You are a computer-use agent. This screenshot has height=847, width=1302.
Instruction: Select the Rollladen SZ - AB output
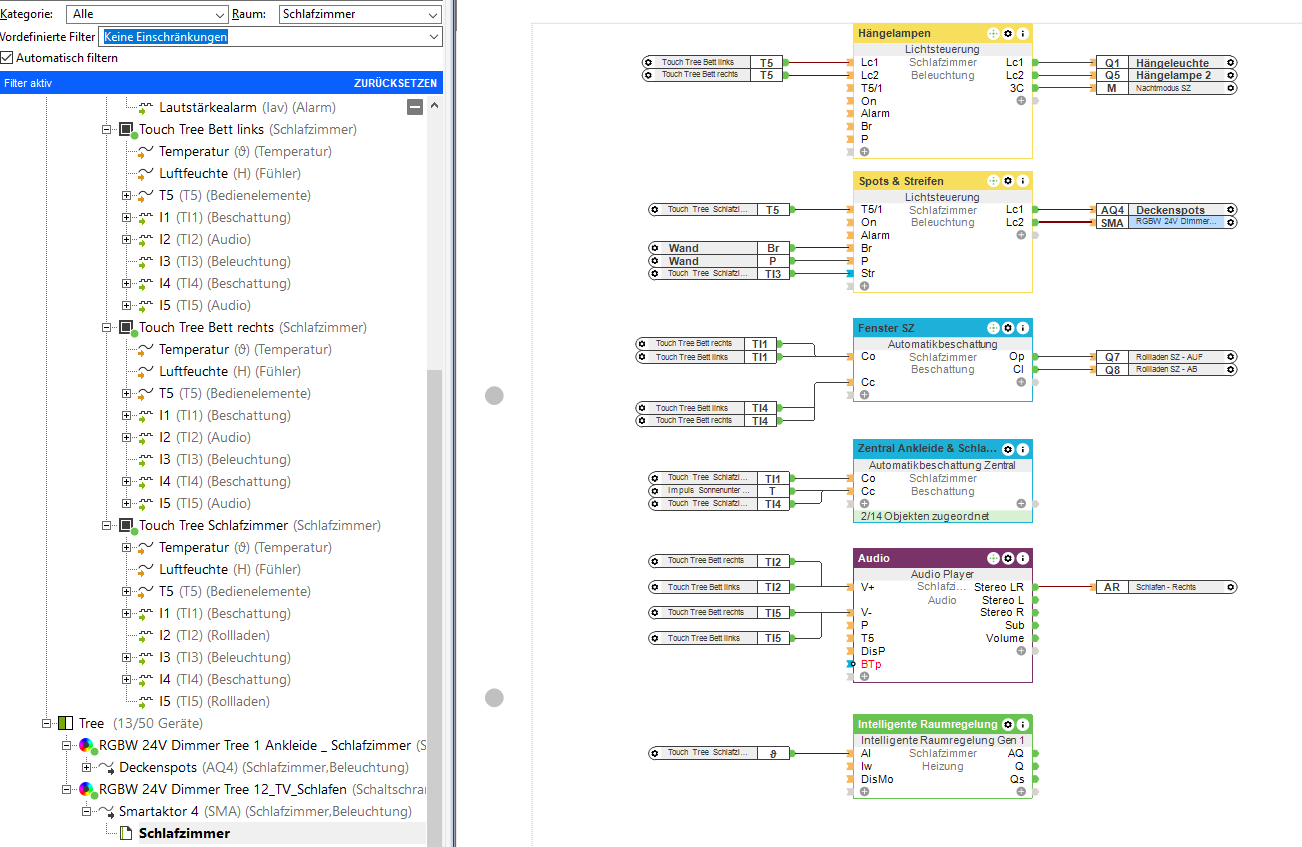(1166, 370)
